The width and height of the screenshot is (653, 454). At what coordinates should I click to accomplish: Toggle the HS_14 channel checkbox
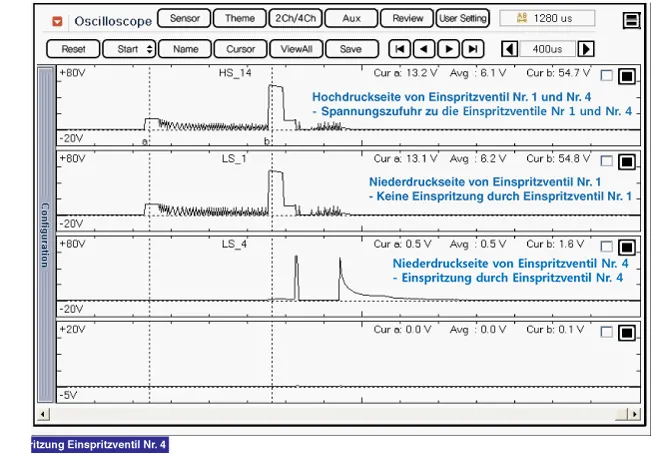tap(607, 75)
